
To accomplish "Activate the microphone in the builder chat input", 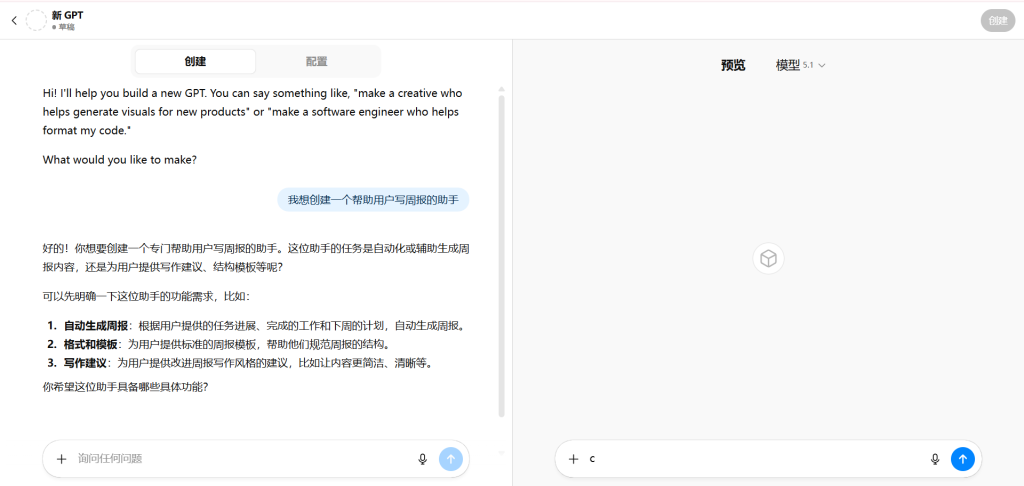I will click(423, 459).
